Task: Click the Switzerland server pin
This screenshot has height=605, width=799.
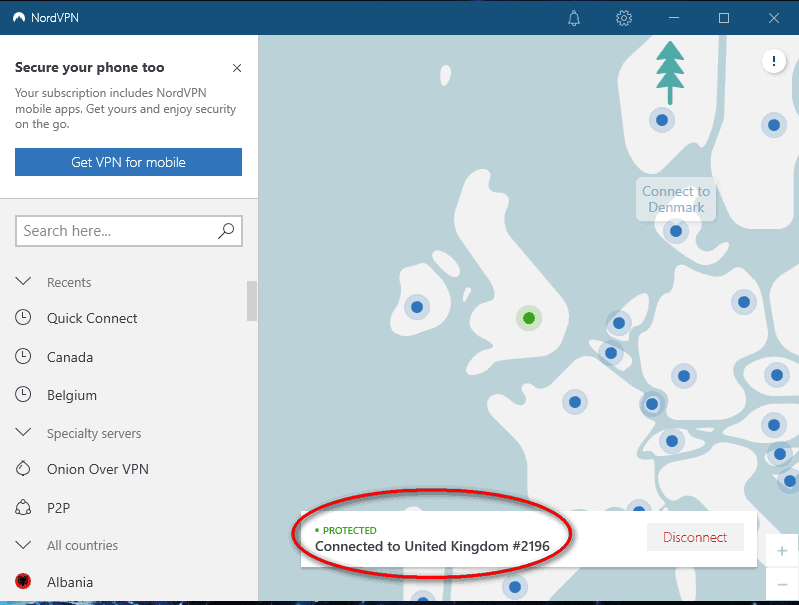Action: pos(672,441)
